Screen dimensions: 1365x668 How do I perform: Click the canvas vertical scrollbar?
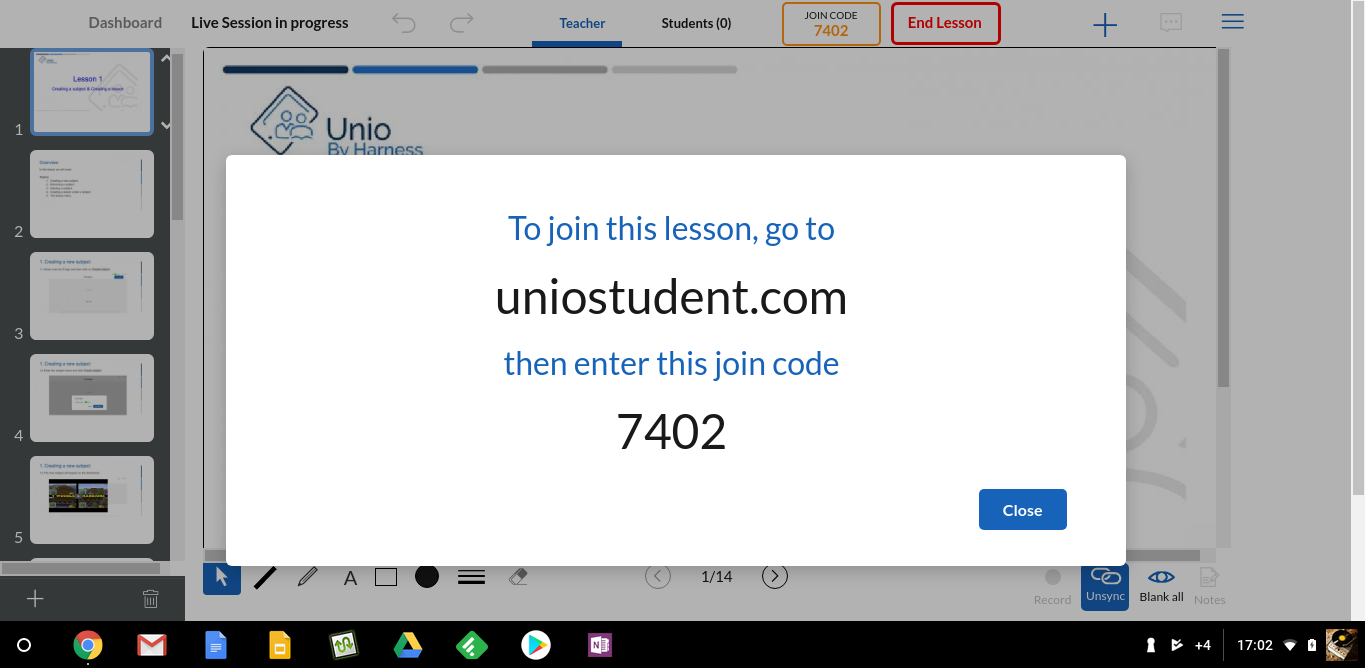point(1222,220)
